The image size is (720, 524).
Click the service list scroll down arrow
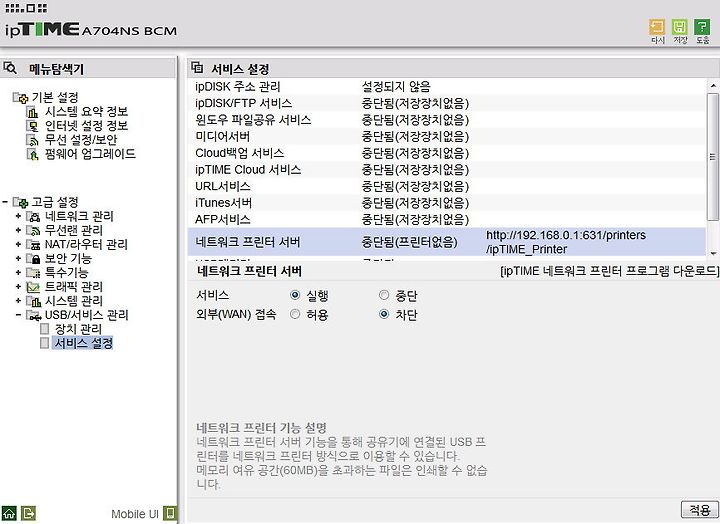click(x=713, y=253)
